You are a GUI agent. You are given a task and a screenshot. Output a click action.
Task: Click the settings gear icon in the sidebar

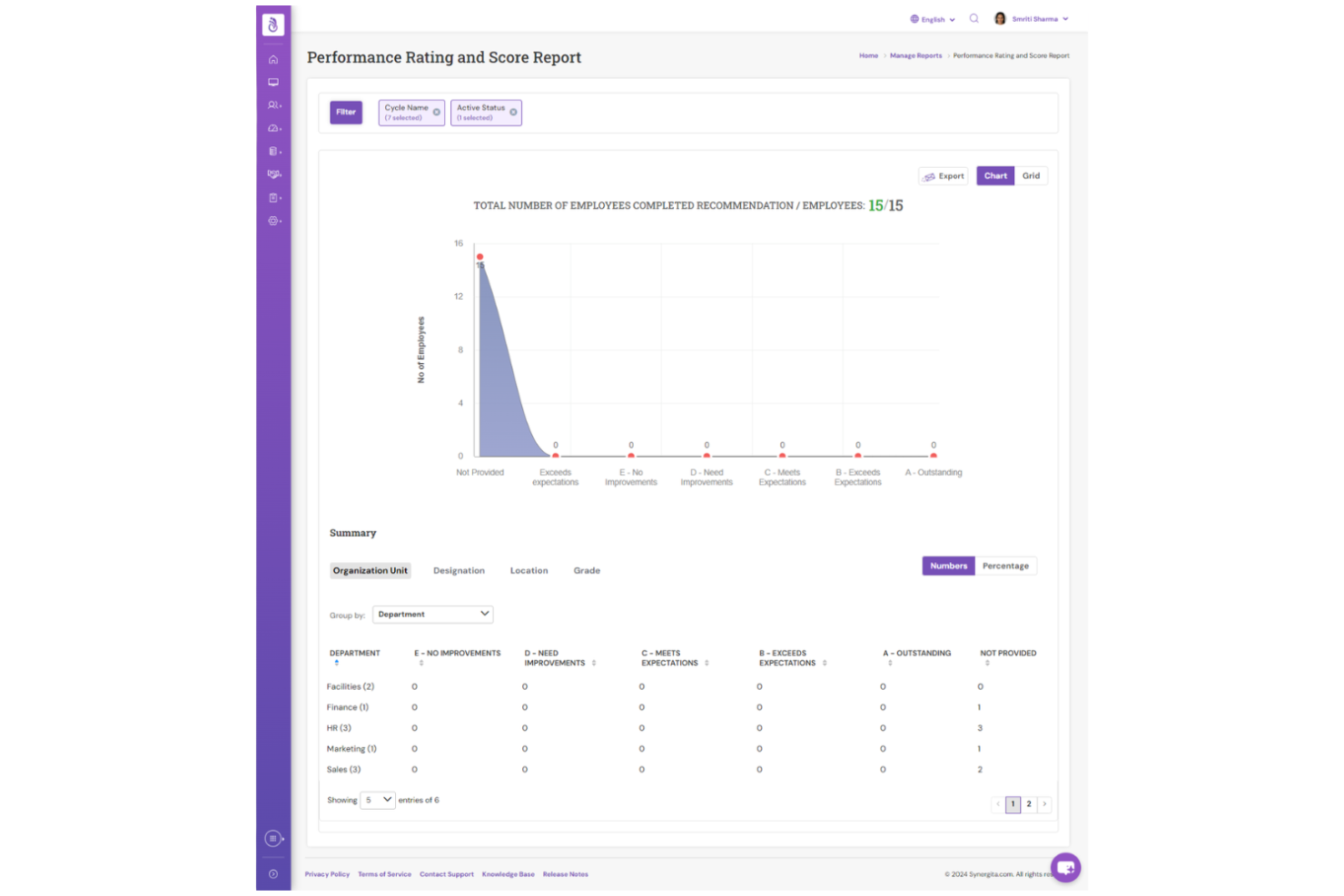click(272, 221)
